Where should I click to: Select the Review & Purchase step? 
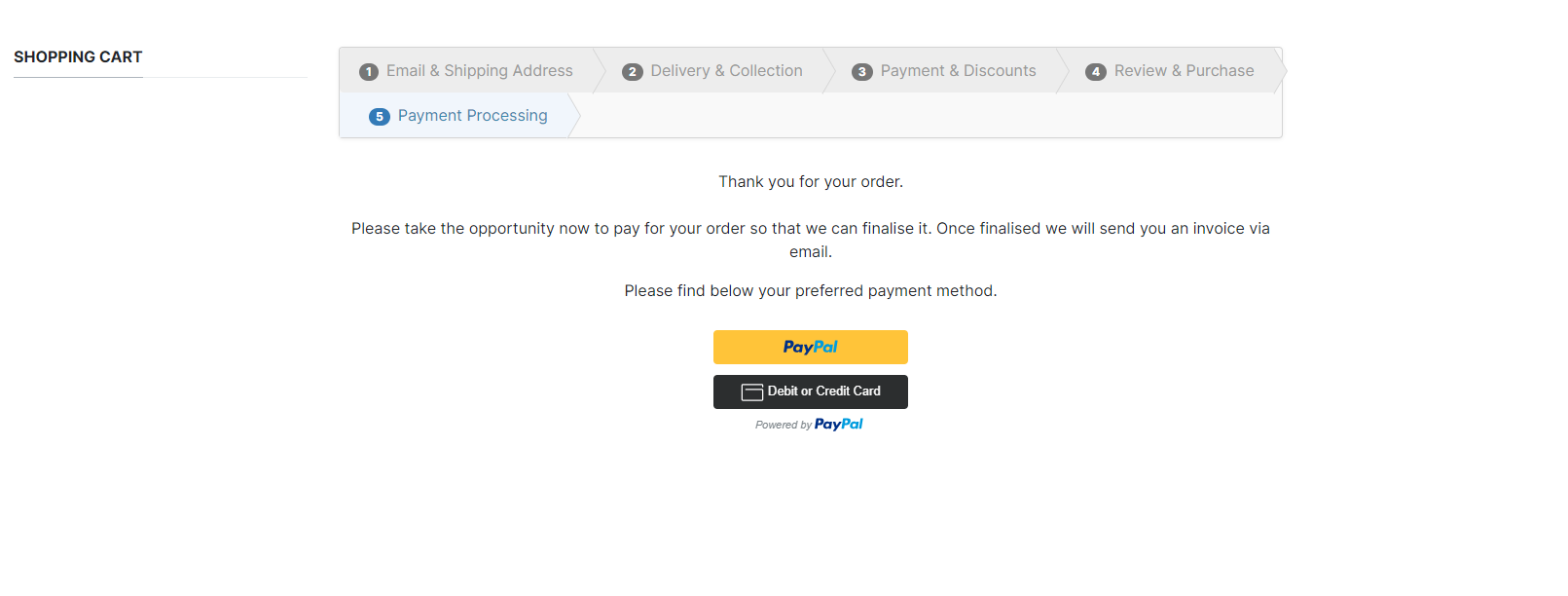tap(1184, 71)
